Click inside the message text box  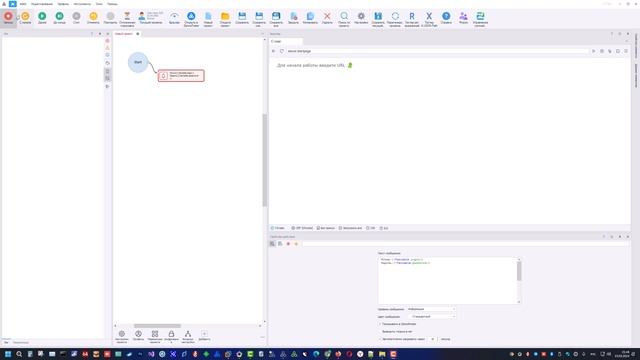447,280
